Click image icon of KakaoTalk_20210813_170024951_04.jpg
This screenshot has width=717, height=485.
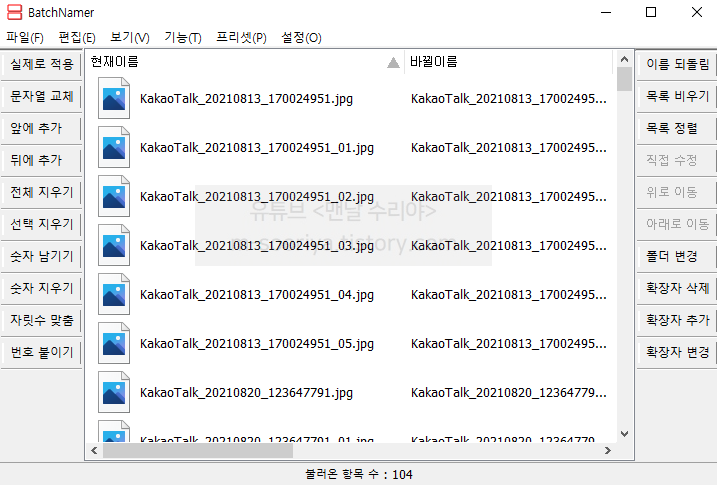click(x=114, y=293)
